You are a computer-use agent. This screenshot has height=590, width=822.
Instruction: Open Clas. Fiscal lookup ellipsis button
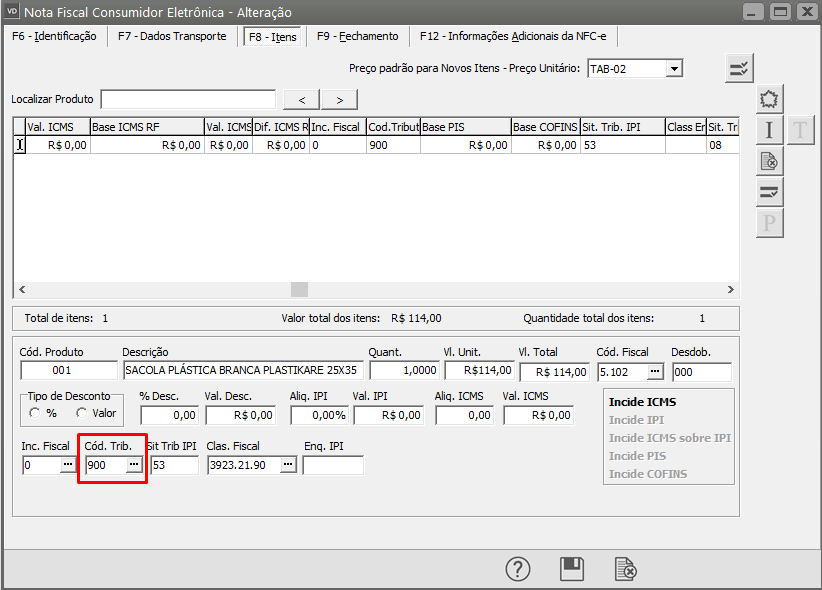(x=288, y=465)
